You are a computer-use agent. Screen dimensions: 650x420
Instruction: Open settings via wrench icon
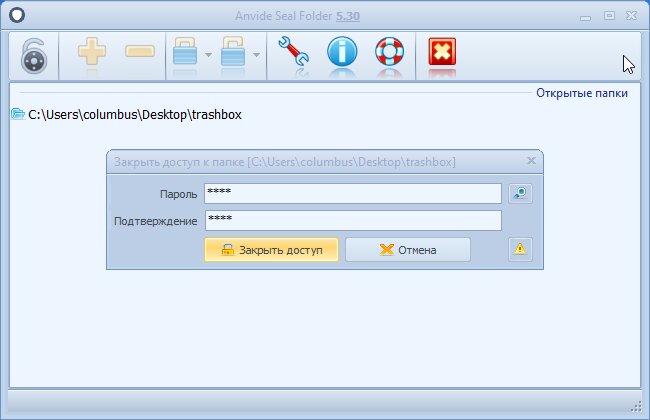[293, 51]
